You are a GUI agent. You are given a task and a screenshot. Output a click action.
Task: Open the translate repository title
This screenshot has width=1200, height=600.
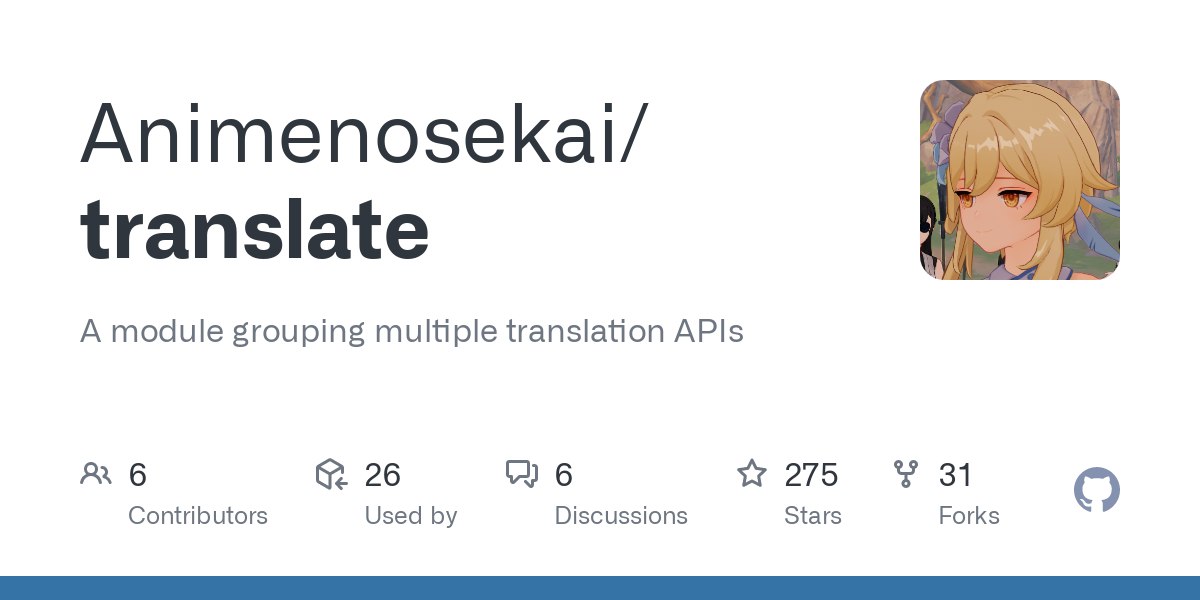(x=255, y=229)
